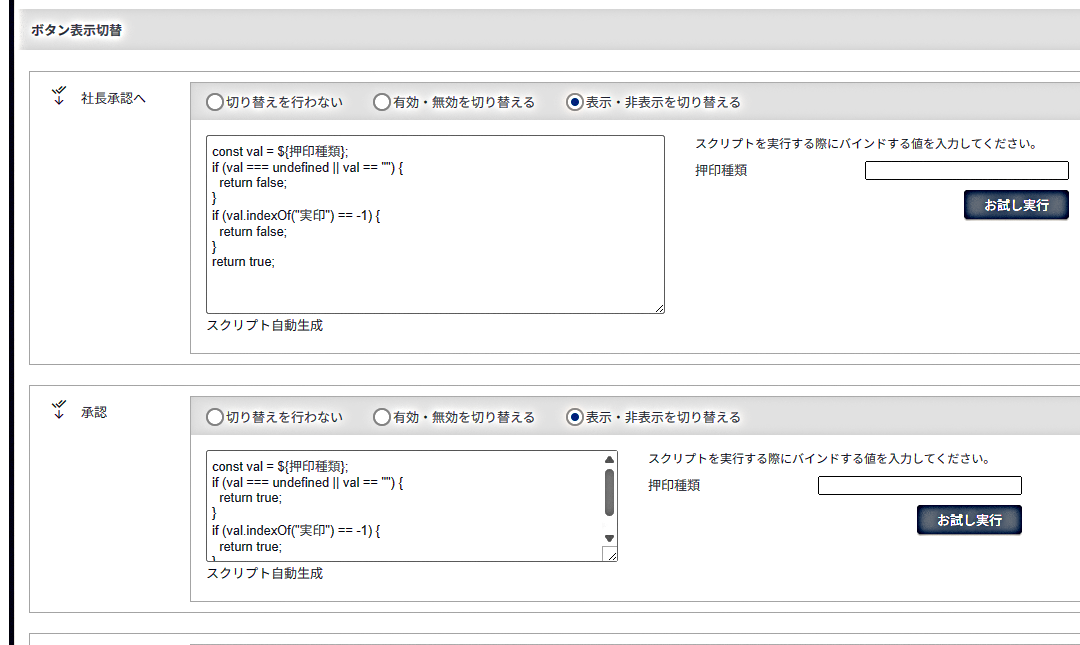
Task: Click the scrollbar thumb in 承認 script box
Action: [x=609, y=492]
